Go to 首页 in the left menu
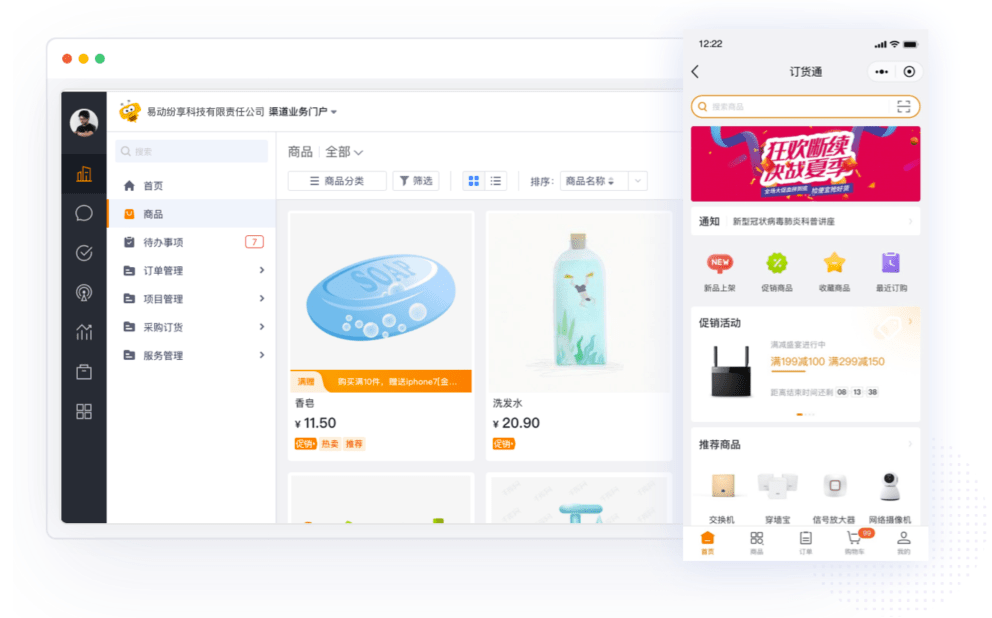This screenshot has width=992, height=618. point(192,185)
